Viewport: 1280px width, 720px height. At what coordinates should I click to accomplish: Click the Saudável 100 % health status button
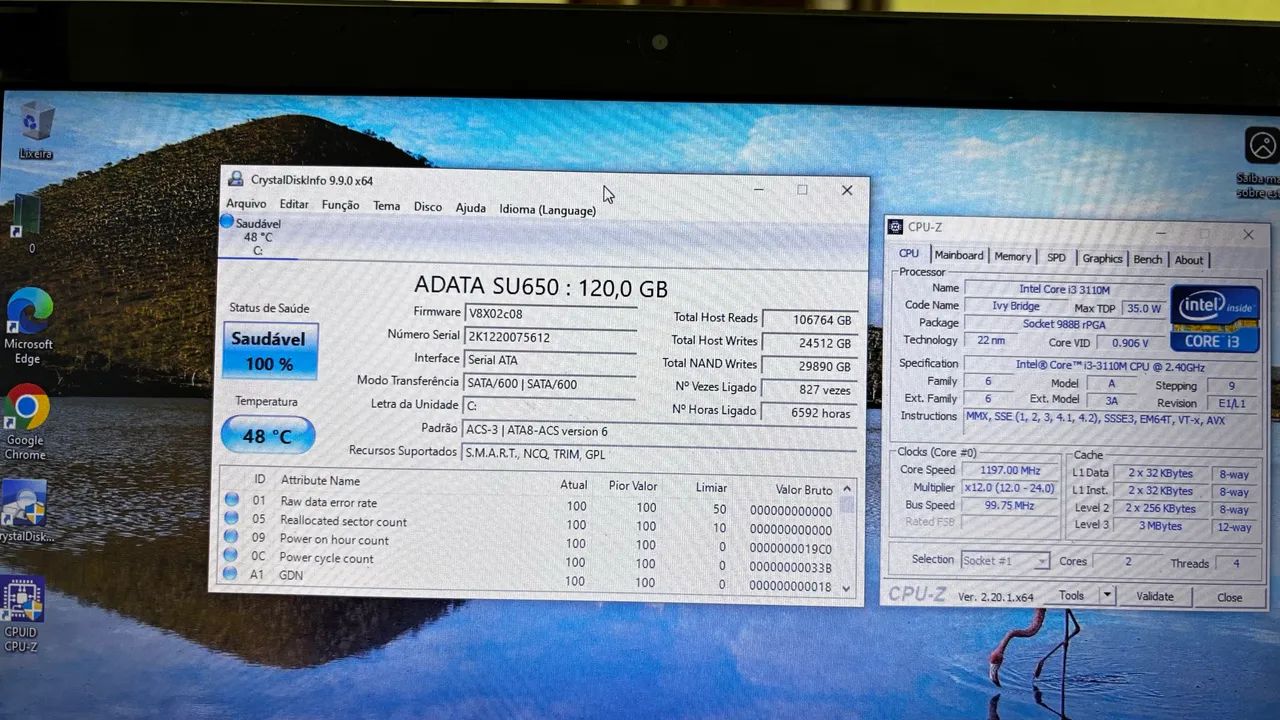tap(270, 351)
